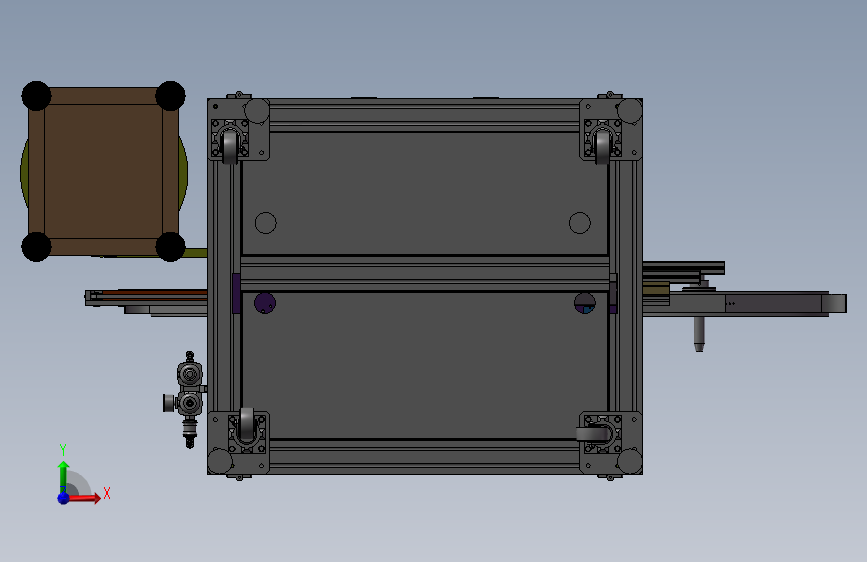Select the brown box component

click(x=103, y=171)
